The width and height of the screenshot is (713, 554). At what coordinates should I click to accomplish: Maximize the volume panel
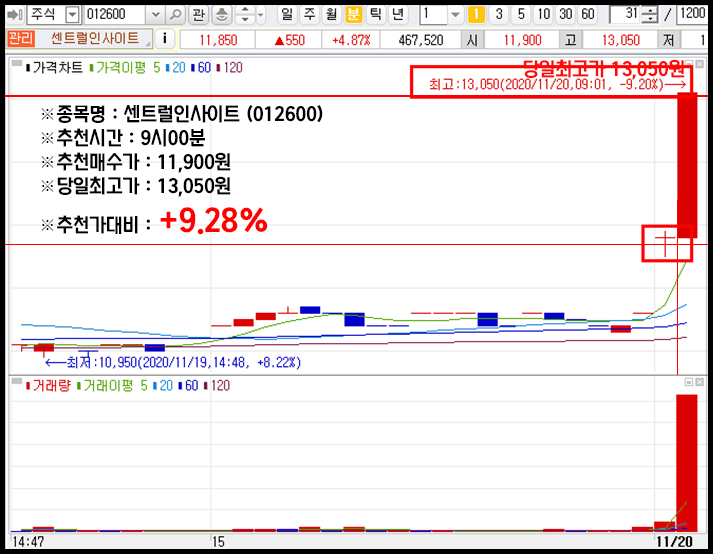[689, 382]
